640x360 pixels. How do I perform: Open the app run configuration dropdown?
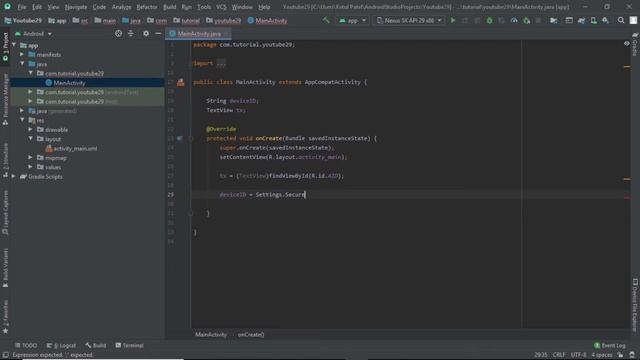pyautogui.click(x=353, y=20)
